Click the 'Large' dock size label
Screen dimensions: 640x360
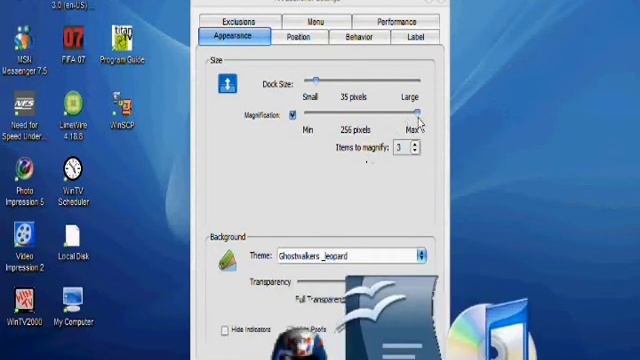click(x=410, y=97)
